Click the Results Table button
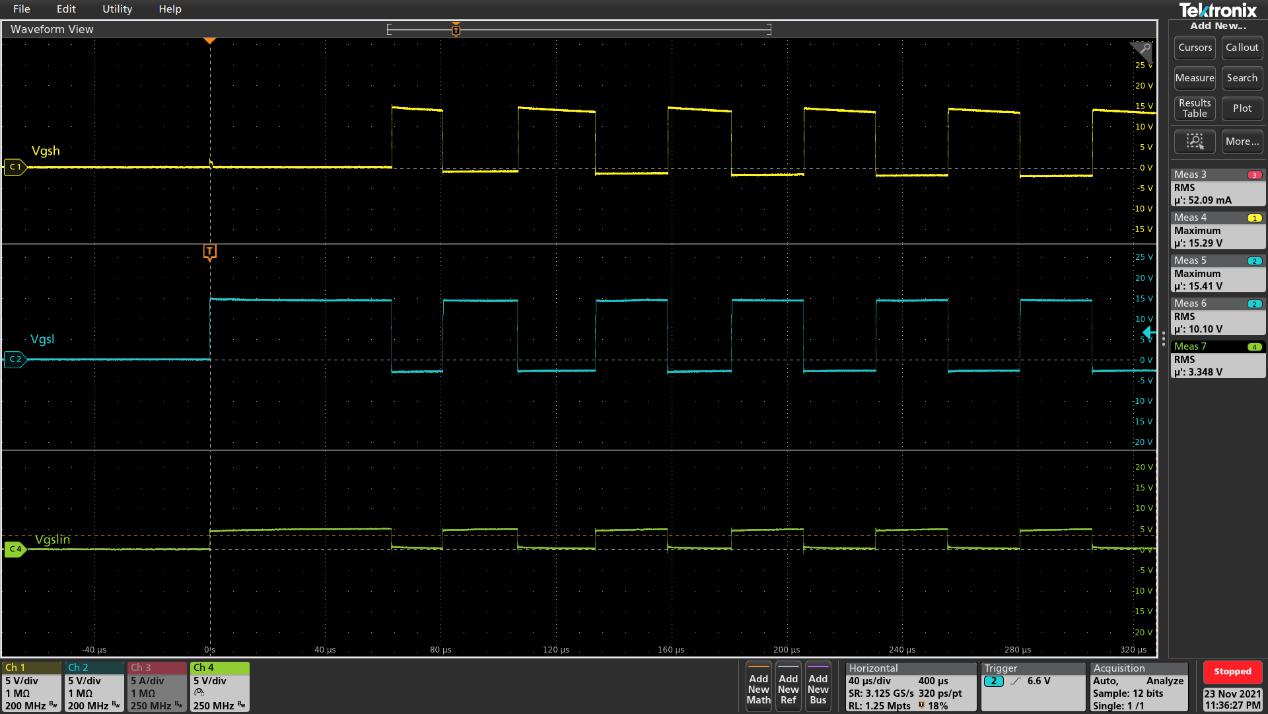 [x=1194, y=108]
